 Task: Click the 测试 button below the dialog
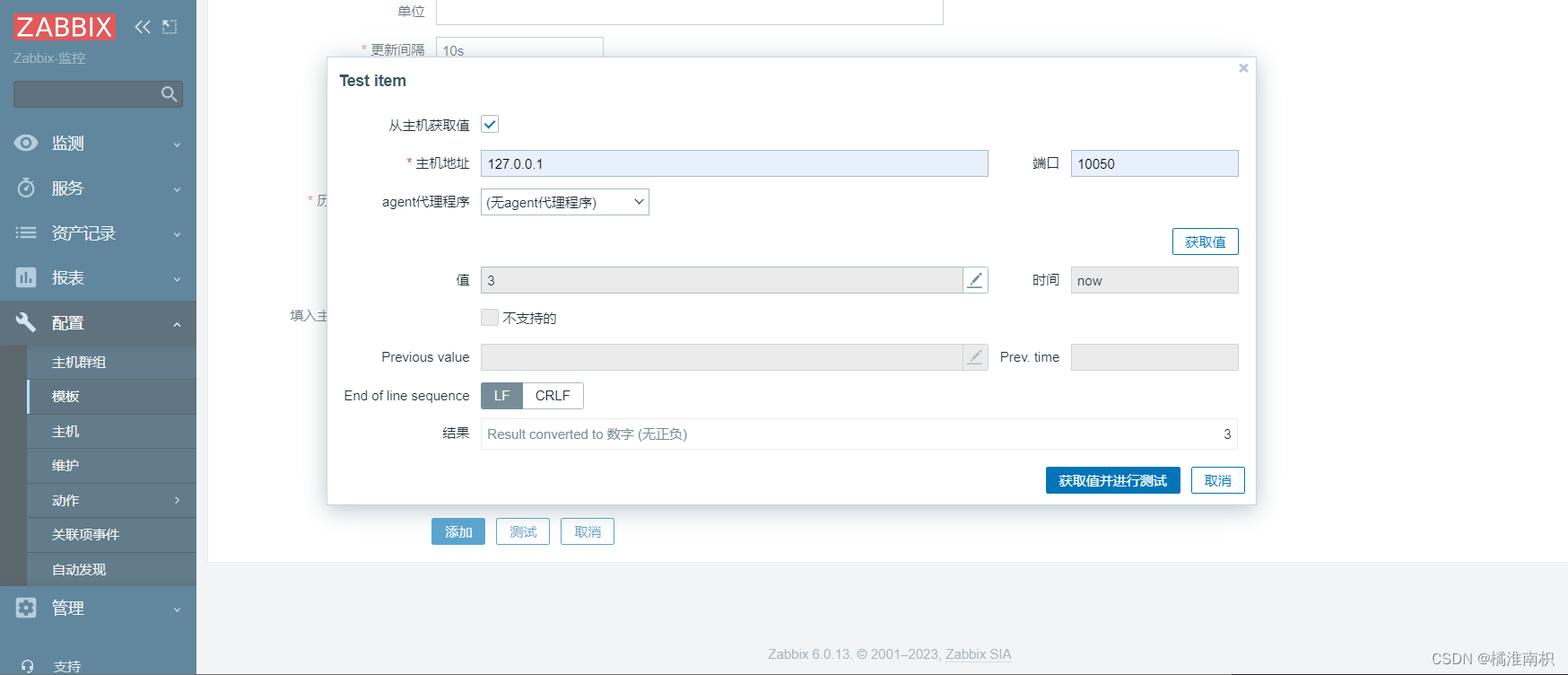[523, 531]
